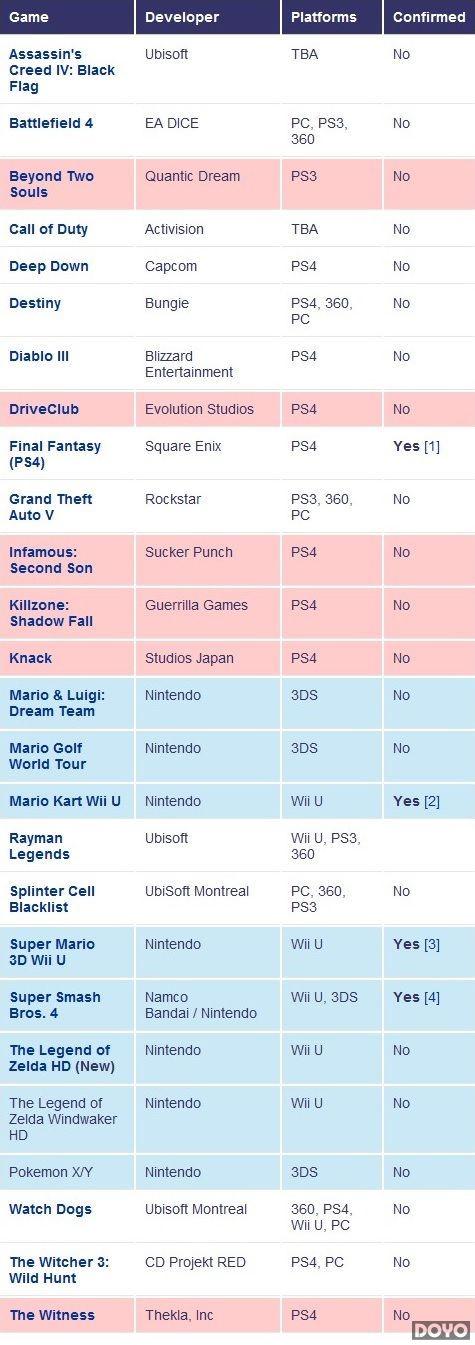Image resolution: width=475 pixels, height=1345 pixels.
Task: Open the Infamous: Second Son link
Action: tap(51, 560)
